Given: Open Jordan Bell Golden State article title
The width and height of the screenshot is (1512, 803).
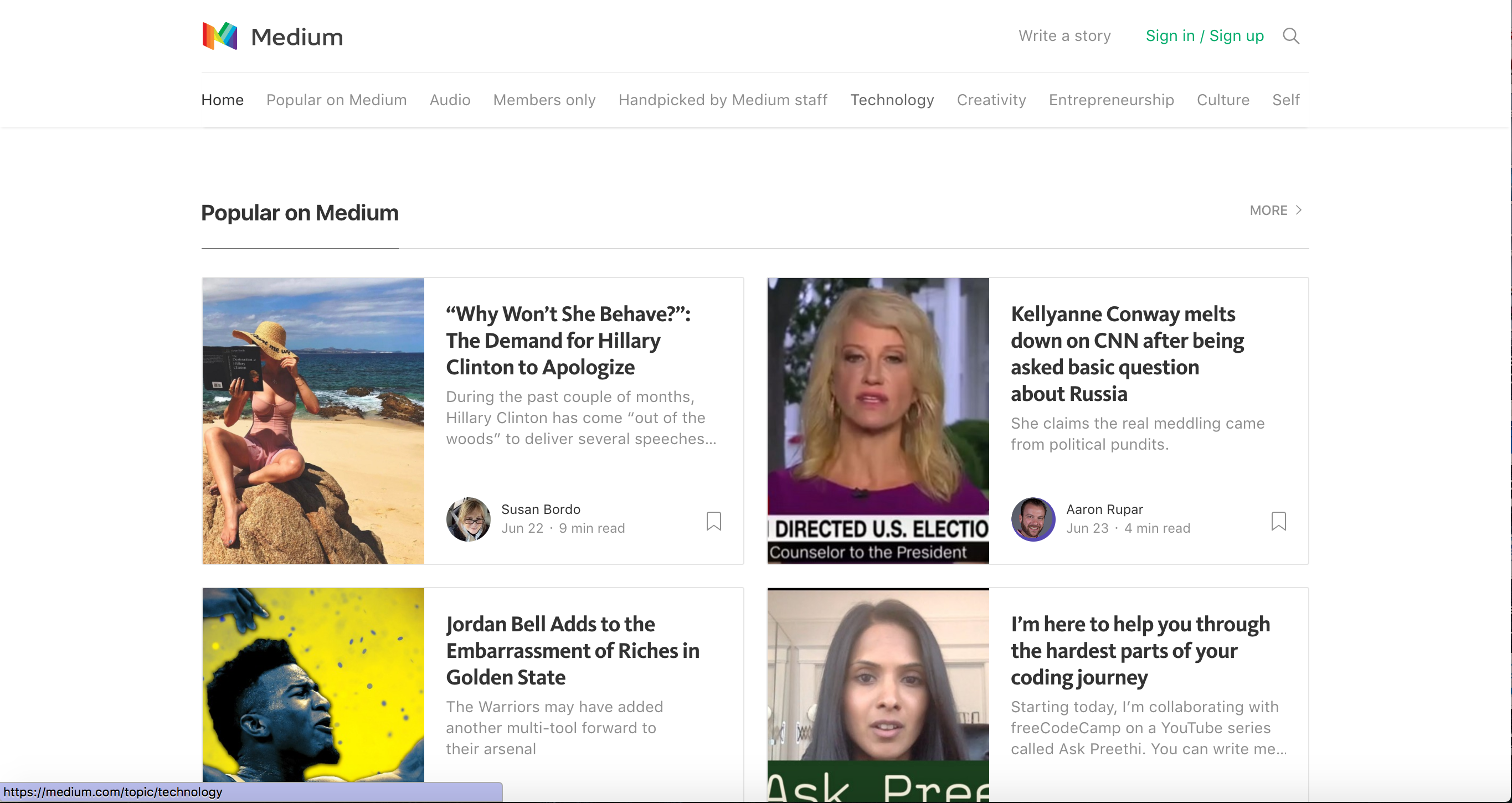Looking at the screenshot, I should tap(573, 650).
